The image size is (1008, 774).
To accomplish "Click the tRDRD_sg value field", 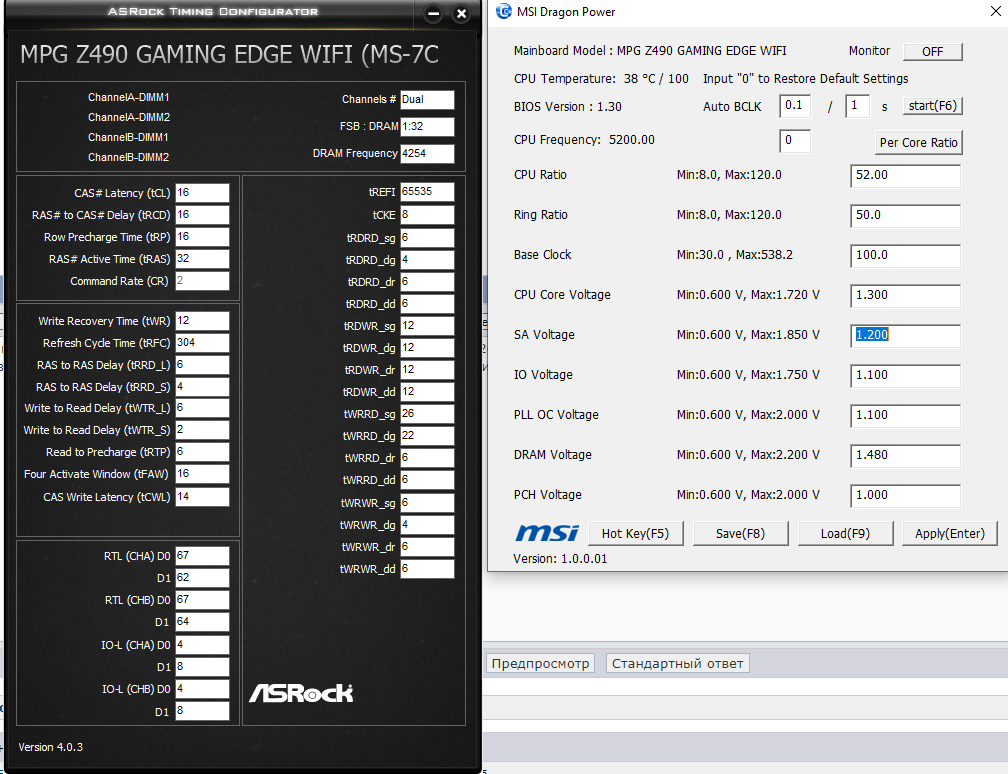I will pyautogui.click(x=428, y=238).
